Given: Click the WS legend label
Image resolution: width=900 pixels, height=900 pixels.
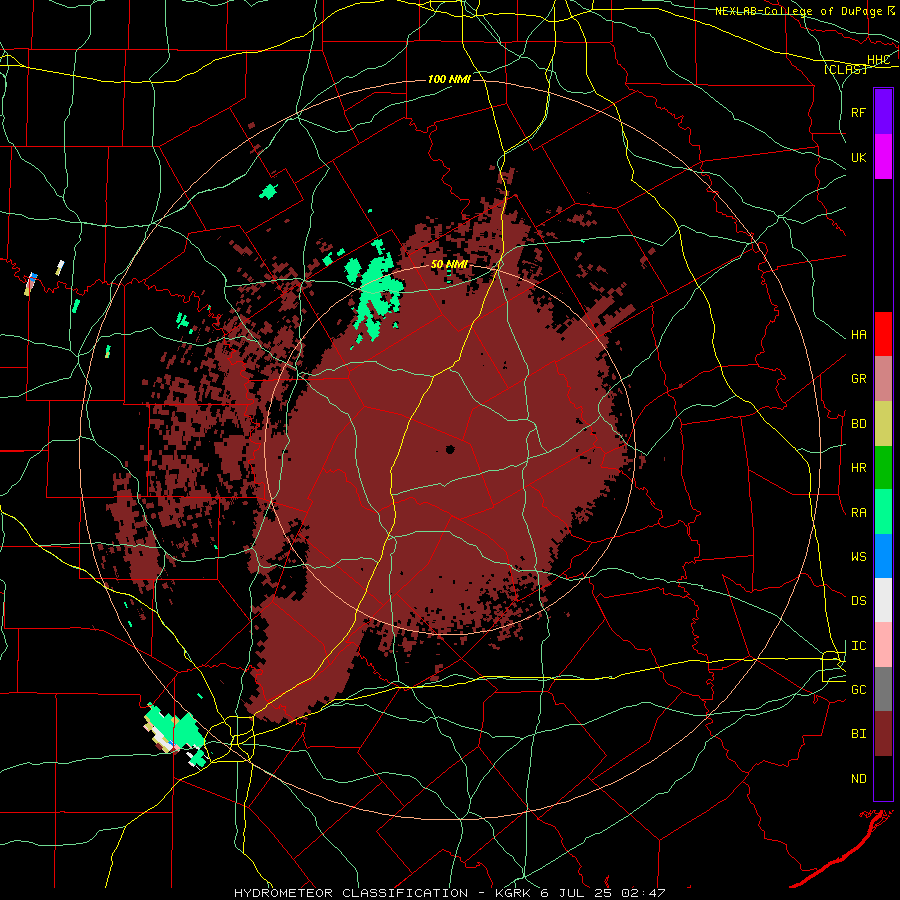Looking at the screenshot, I should pyautogui.click(x=858, y=556).
